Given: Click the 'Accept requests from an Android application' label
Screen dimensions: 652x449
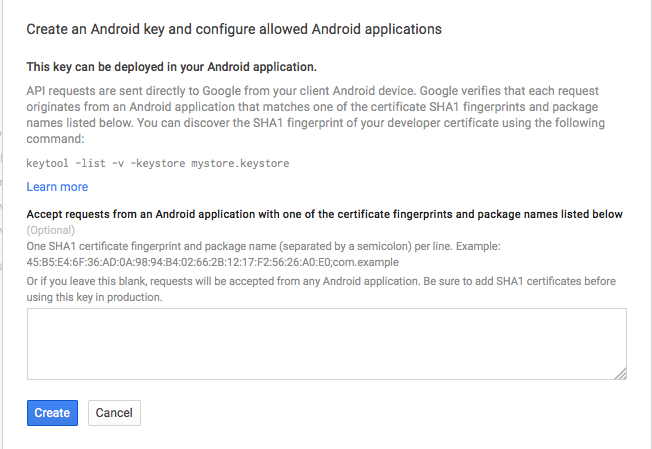Looking at the screenshot, I should (x=324, y=215).
